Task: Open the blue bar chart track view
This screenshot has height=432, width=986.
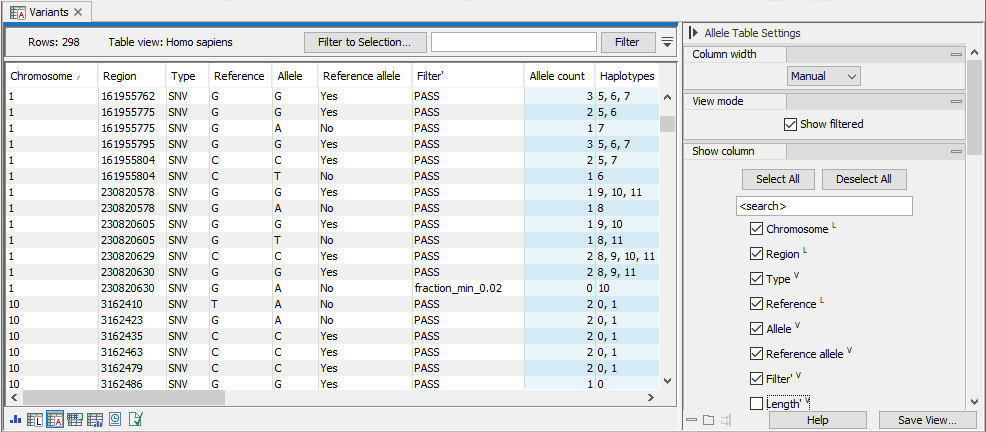Action: (x=16, y=419)
